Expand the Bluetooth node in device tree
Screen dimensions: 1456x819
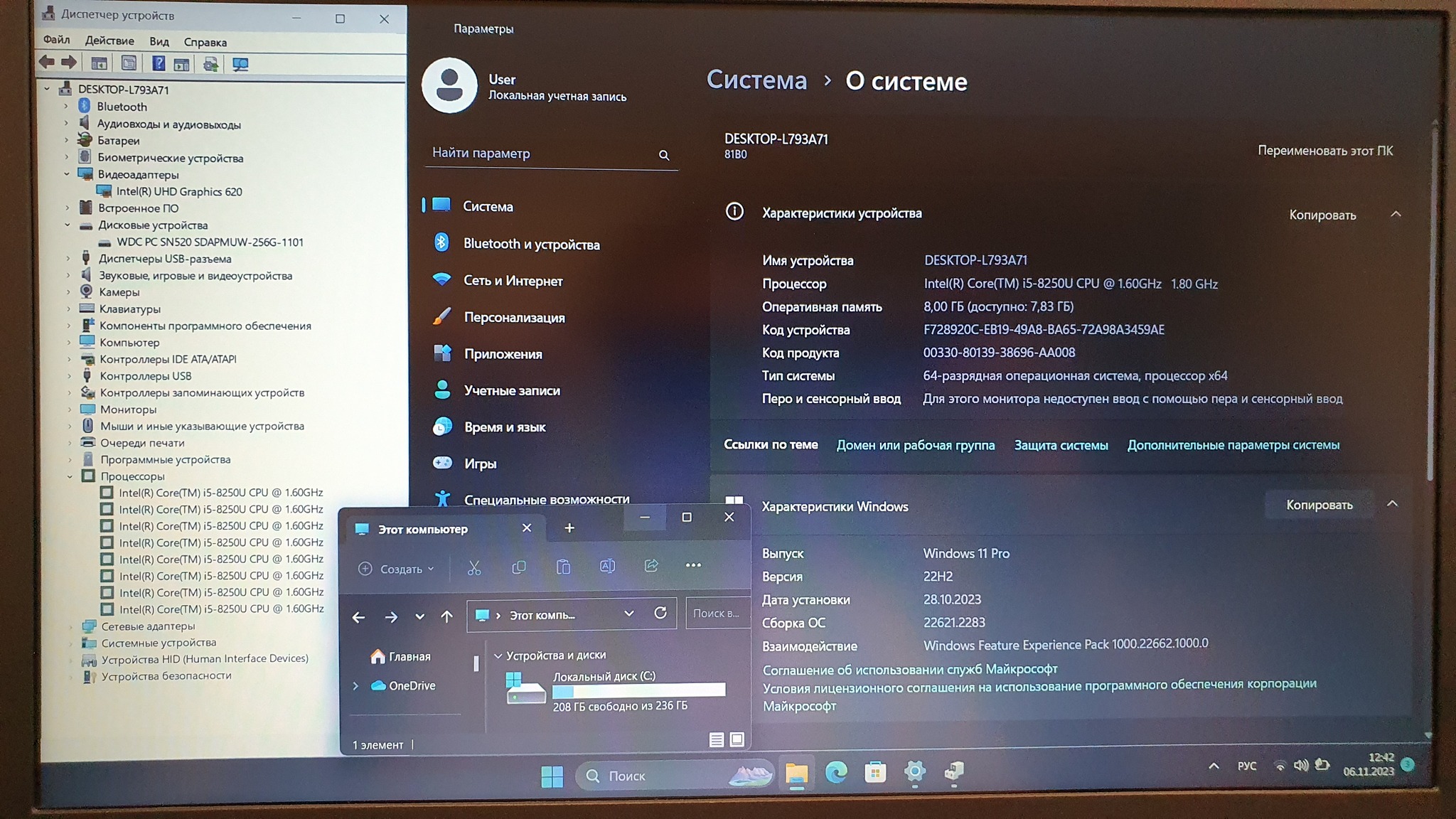tap(66, 107)
